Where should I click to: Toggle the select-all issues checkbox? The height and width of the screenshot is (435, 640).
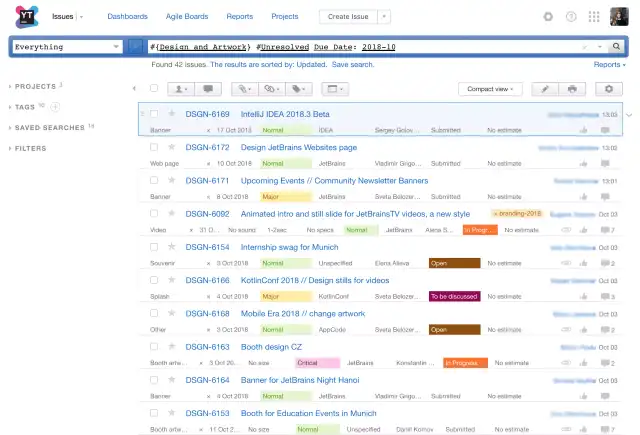click(x=154, y=88)
